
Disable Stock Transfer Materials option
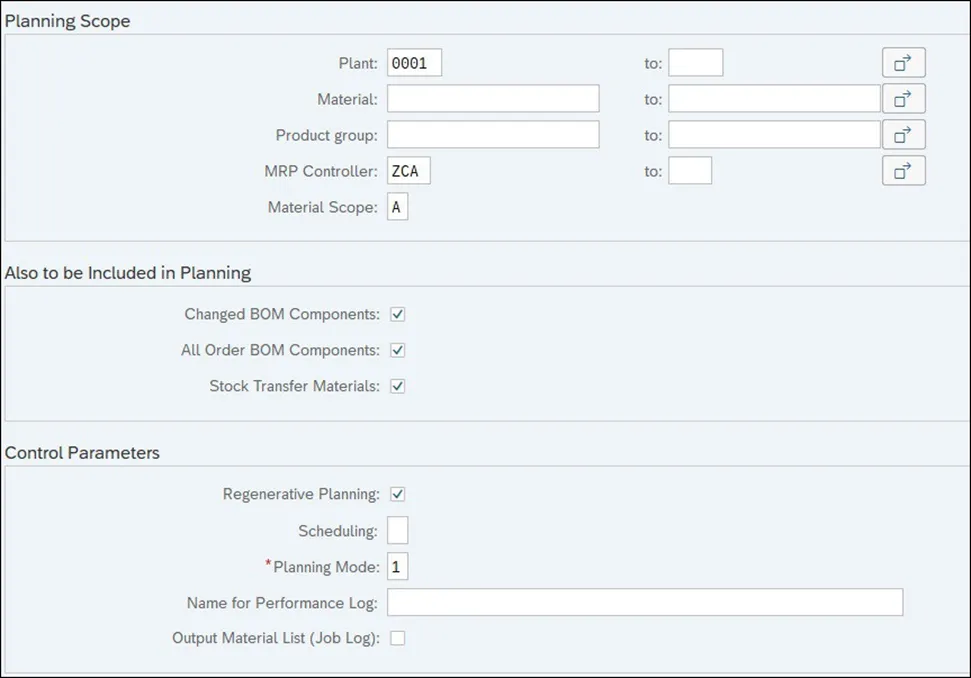[x=397, y=386]
